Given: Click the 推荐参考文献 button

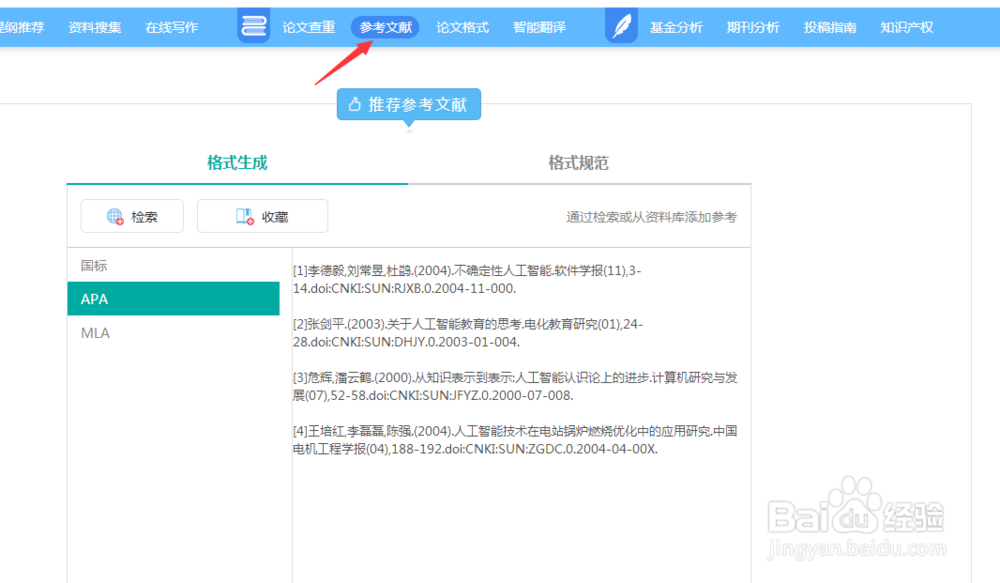Looking at the screenshot, I should [x=407, y=104].
